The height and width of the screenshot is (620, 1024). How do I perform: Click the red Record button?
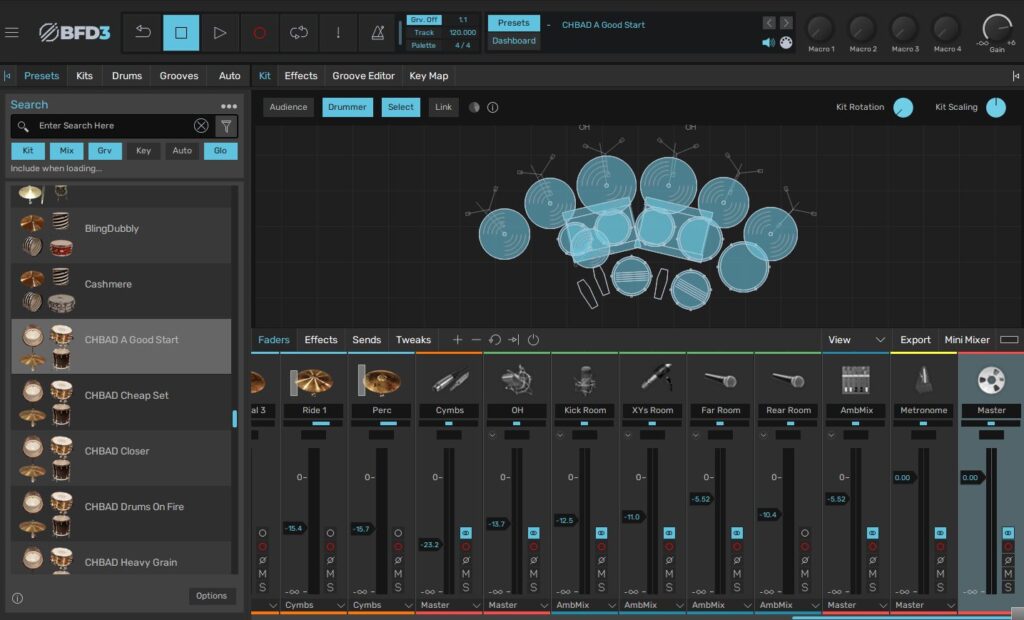(259, 33)
